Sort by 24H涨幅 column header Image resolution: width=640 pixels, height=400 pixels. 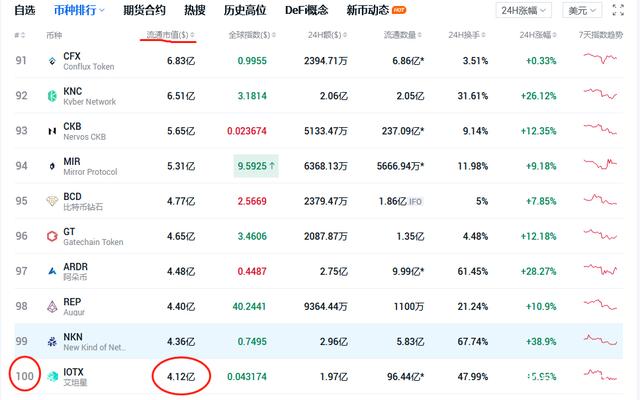coord(538,35)
